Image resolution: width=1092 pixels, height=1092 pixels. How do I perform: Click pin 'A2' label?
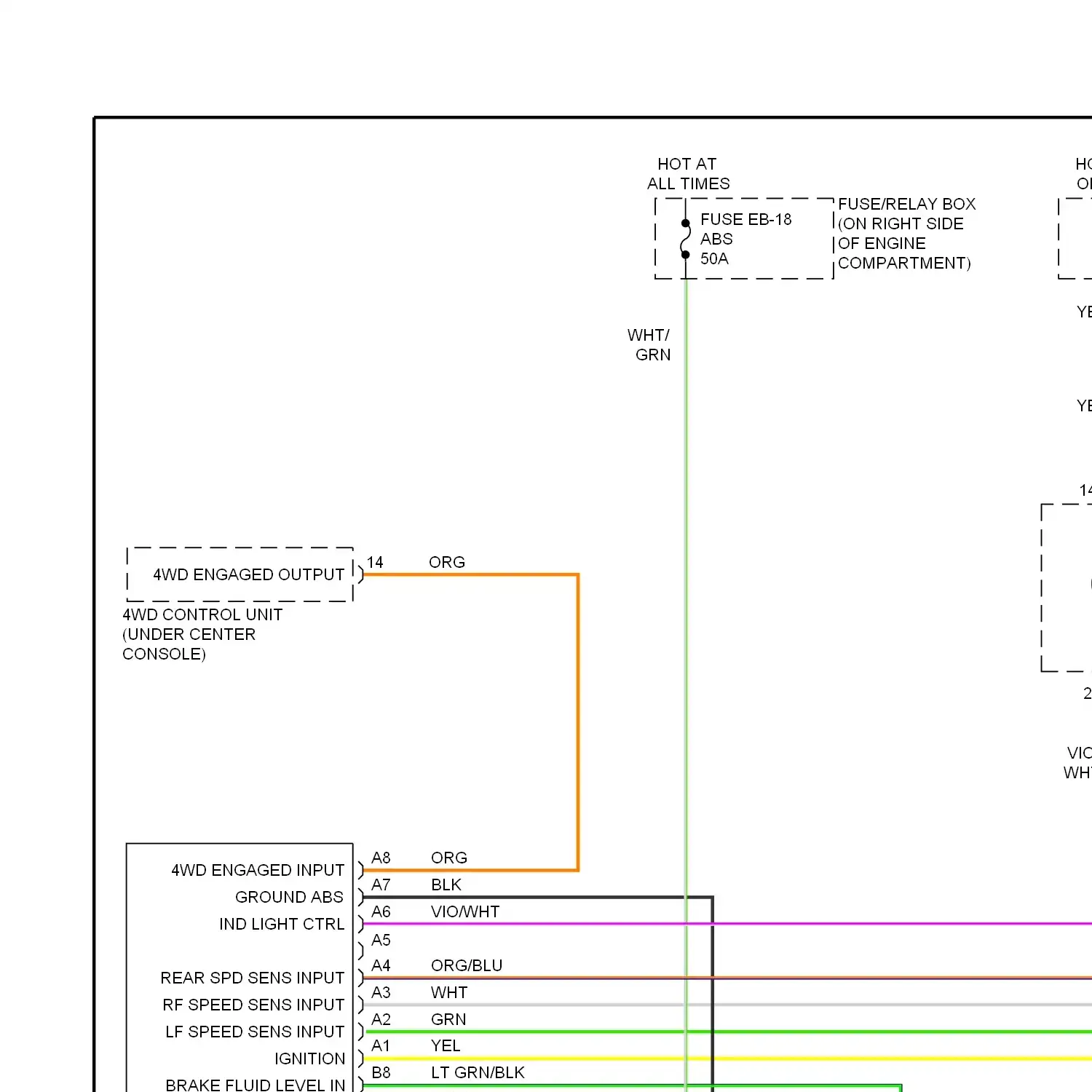pos(381,1019)
